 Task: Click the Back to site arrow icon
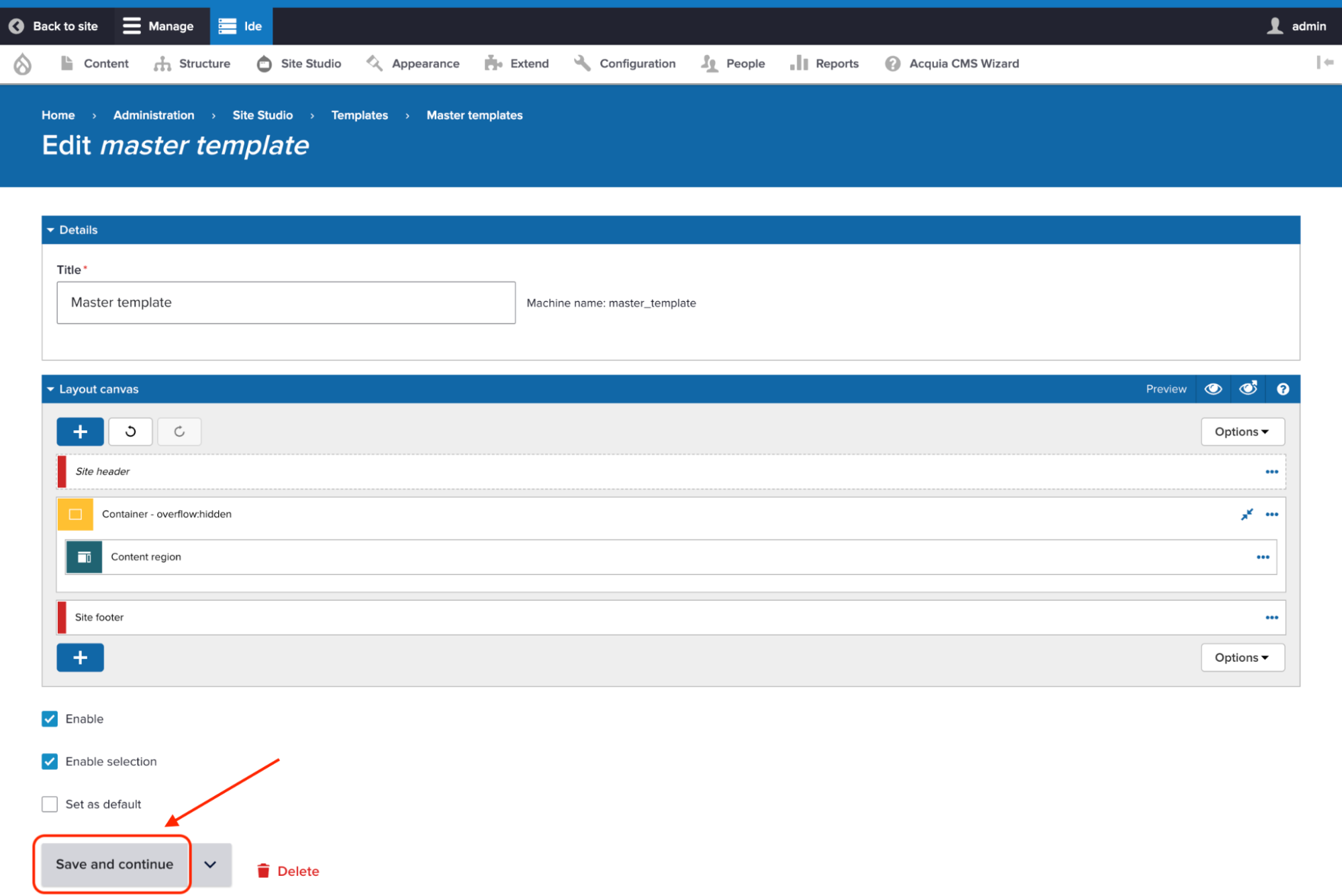point(17,26)
